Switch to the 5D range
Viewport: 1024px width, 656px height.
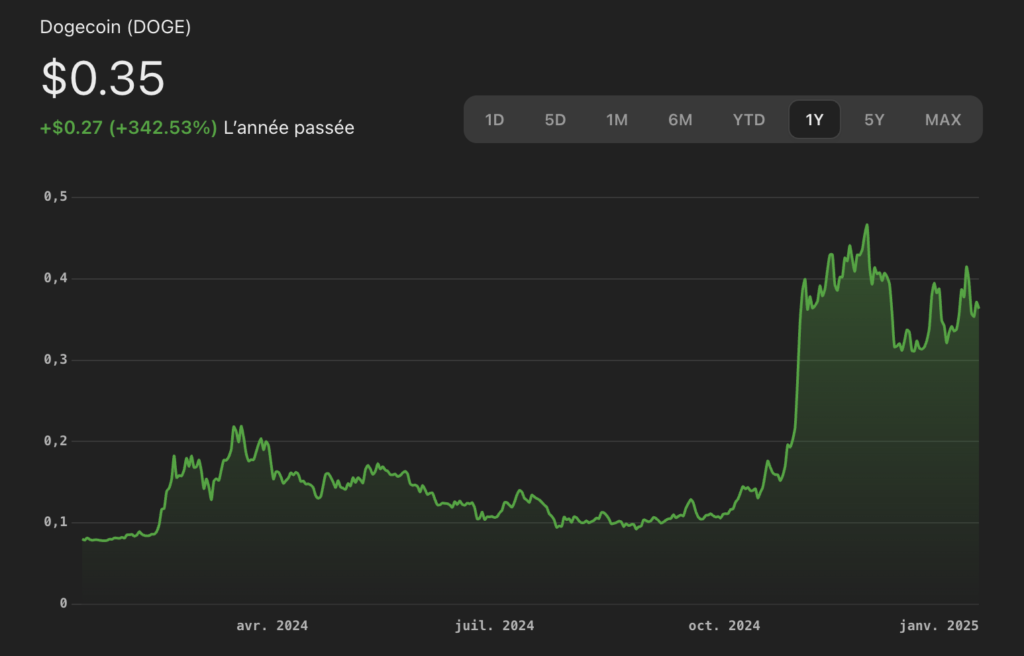[x=555, y=120]
